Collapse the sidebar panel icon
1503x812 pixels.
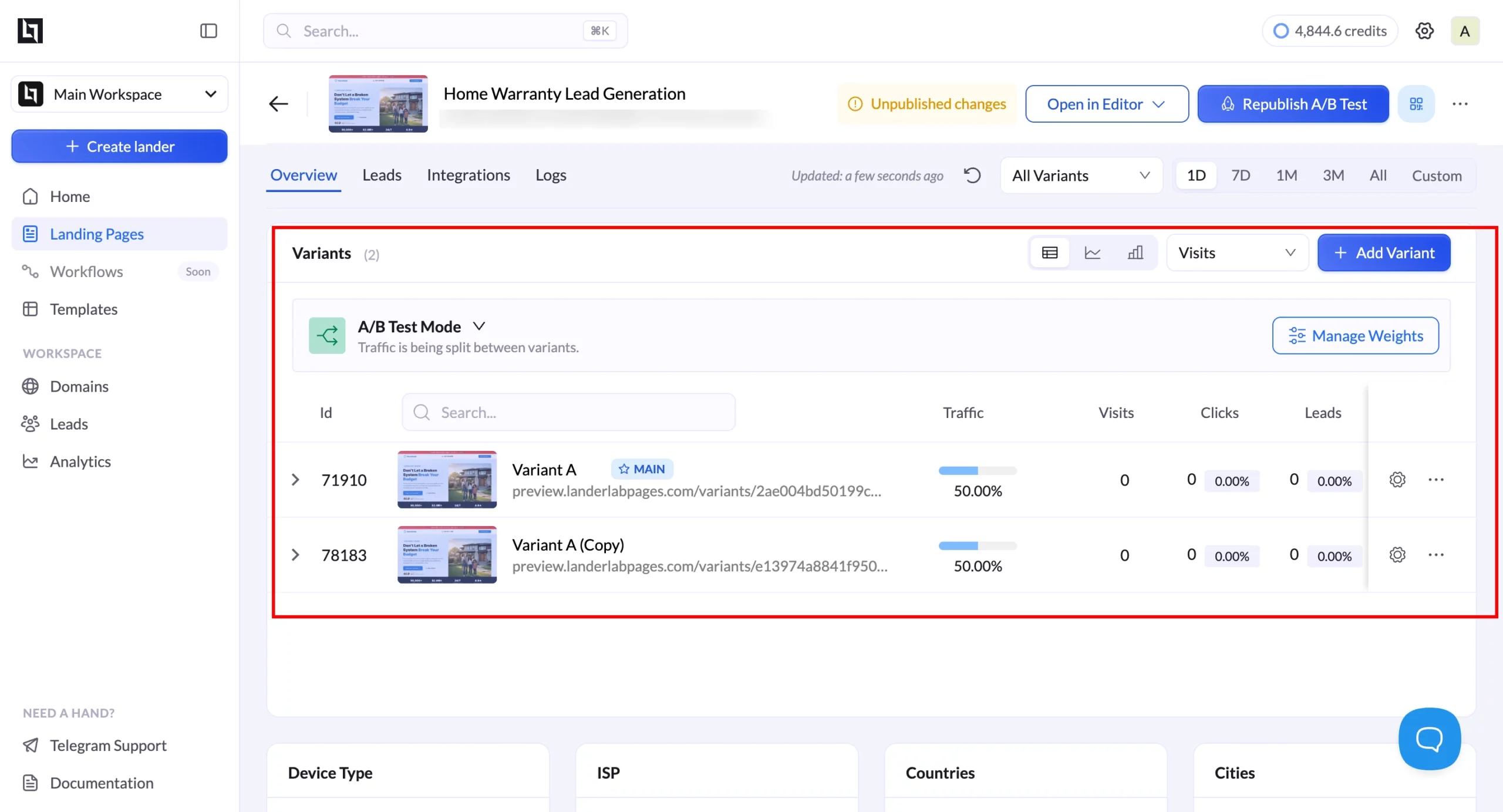(x=208, y=31)
